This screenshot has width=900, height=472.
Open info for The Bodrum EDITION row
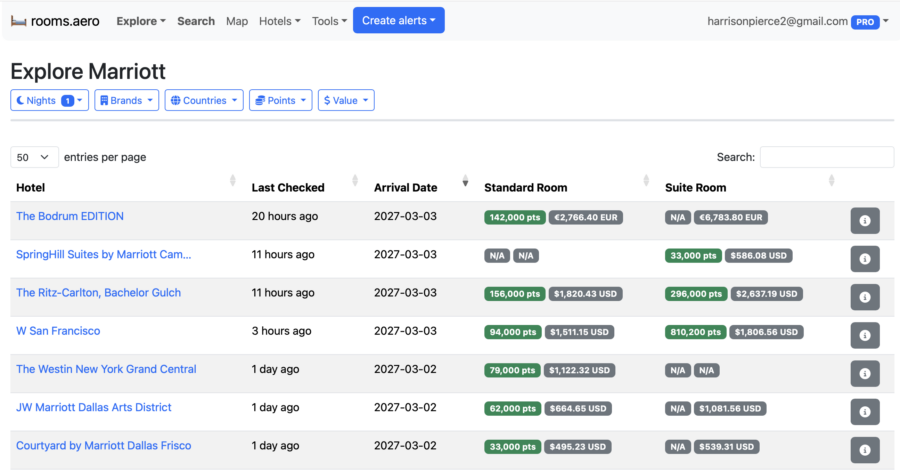865,220
